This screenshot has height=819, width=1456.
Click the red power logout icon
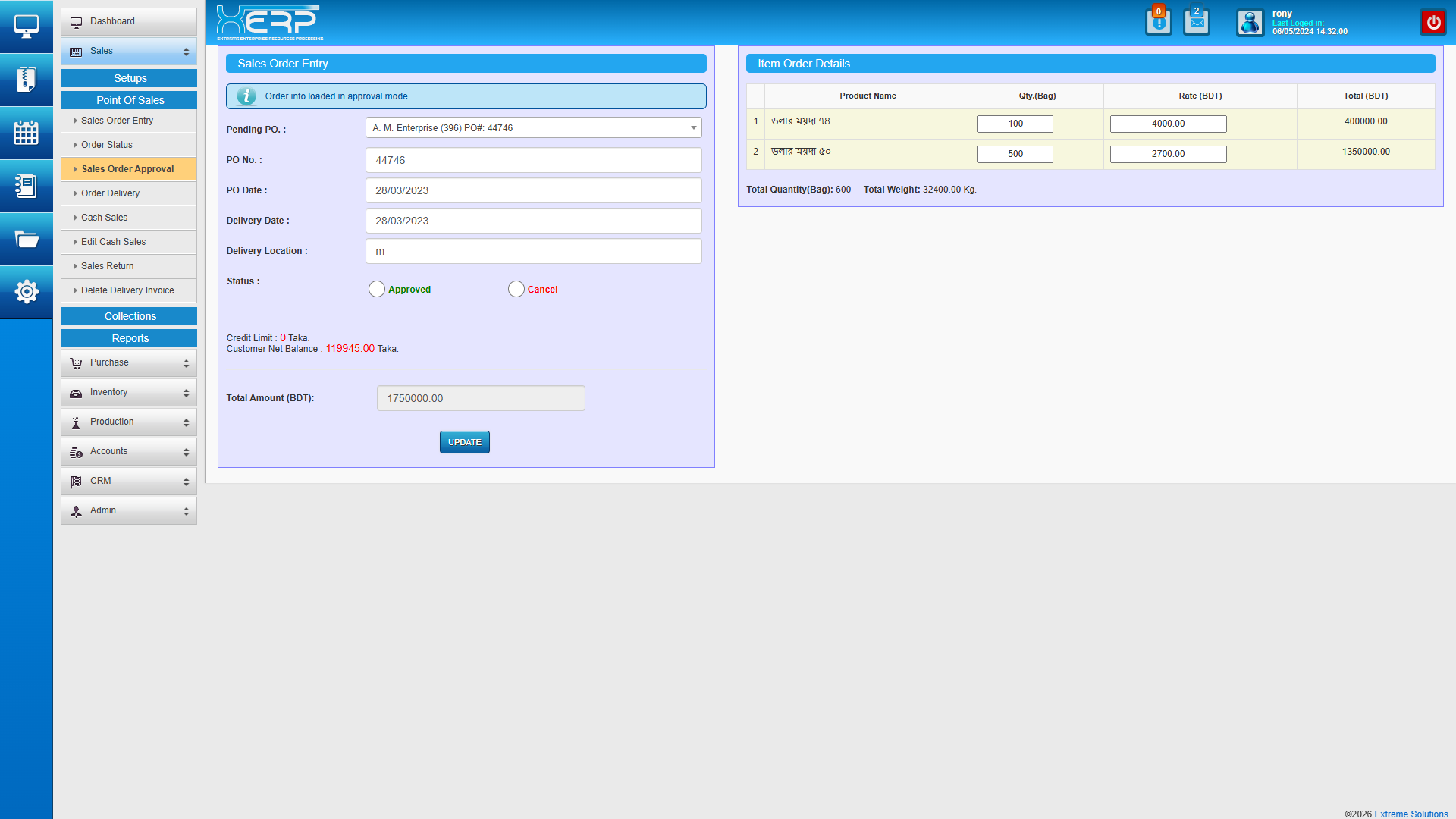click(x=1432, y=23)
